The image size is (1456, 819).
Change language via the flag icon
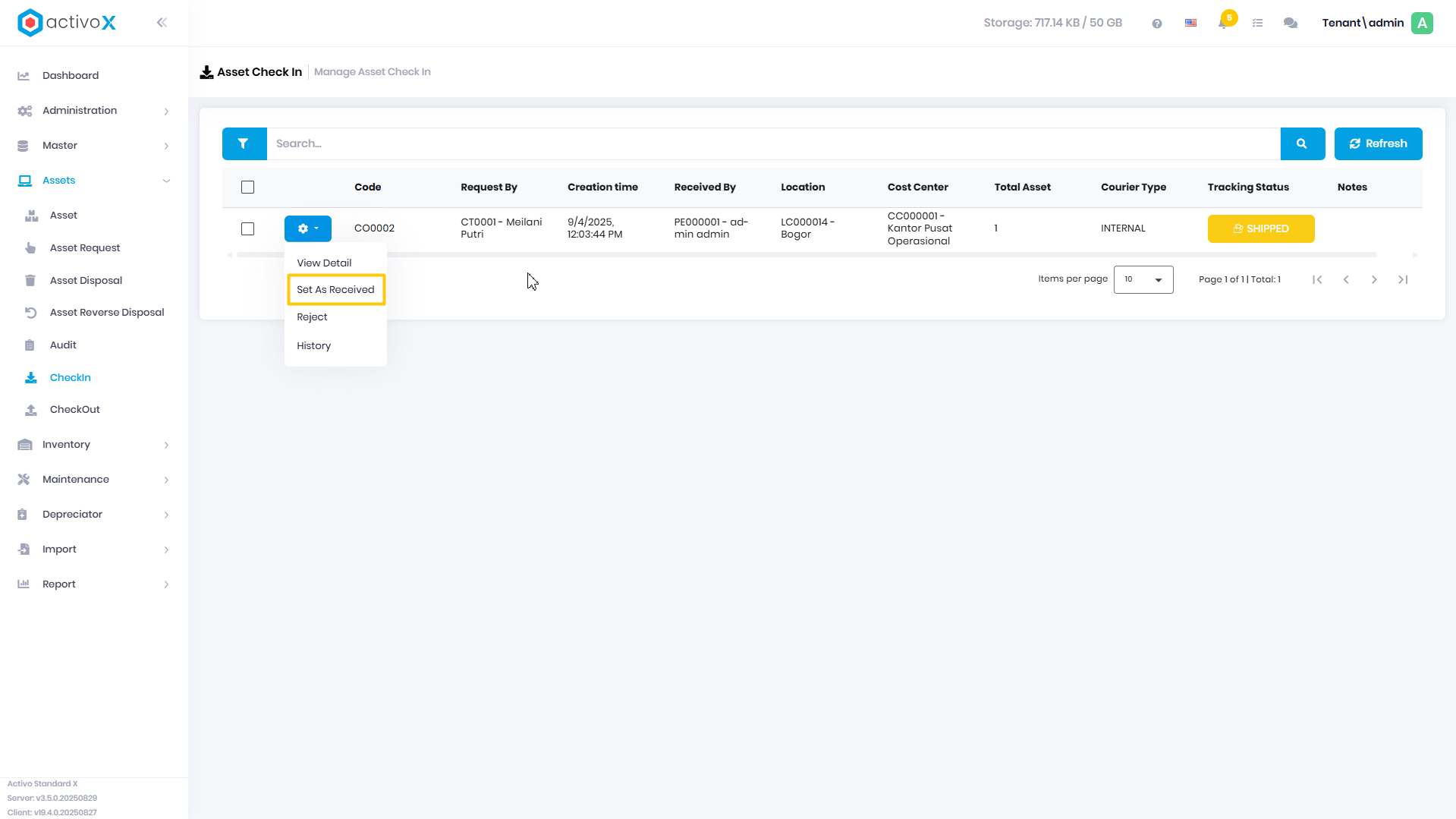coord(1190,24)
